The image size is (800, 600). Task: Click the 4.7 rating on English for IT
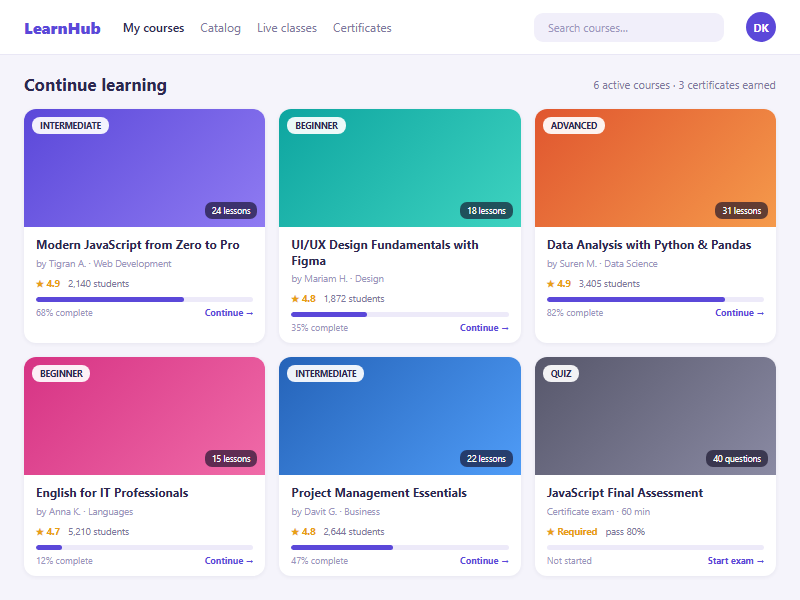(48, 532)
